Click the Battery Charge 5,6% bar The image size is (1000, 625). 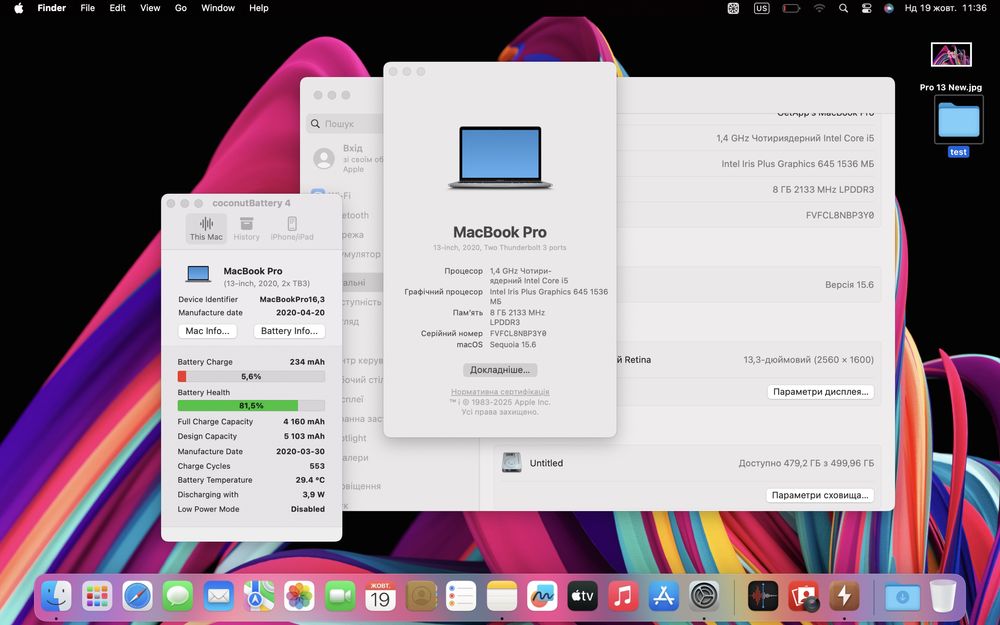[x=251, y=376]
